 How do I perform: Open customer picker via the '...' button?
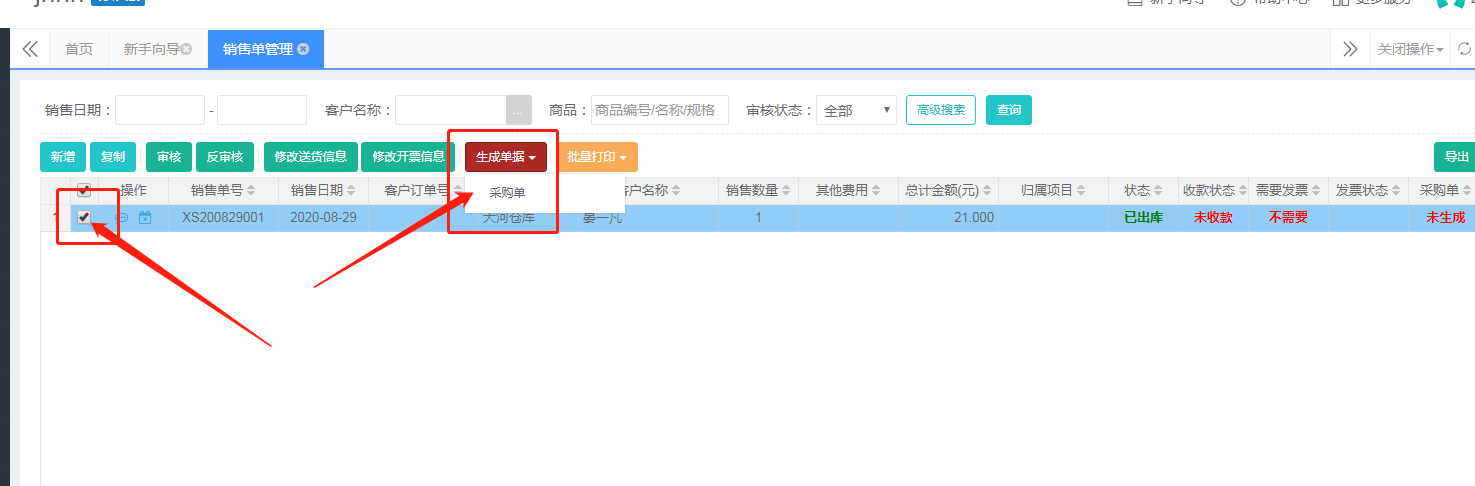519,110
